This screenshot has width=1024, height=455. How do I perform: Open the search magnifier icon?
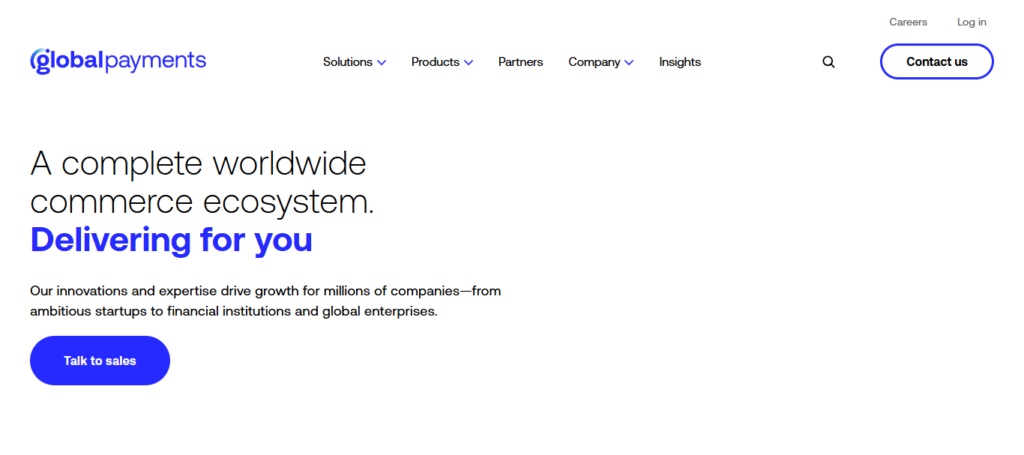(828, 62)
